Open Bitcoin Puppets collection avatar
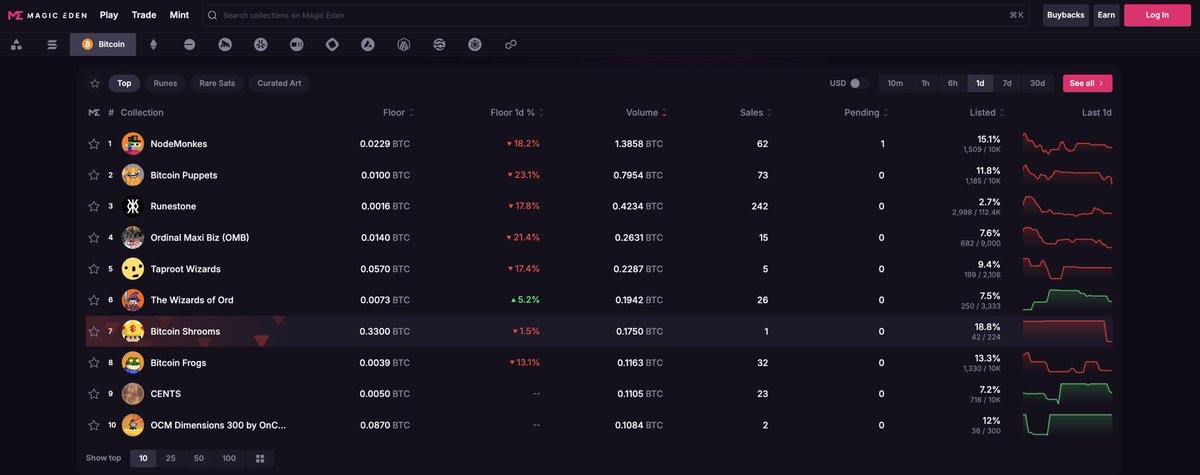This screenshot has width=1200, height=475. [133, 175]
